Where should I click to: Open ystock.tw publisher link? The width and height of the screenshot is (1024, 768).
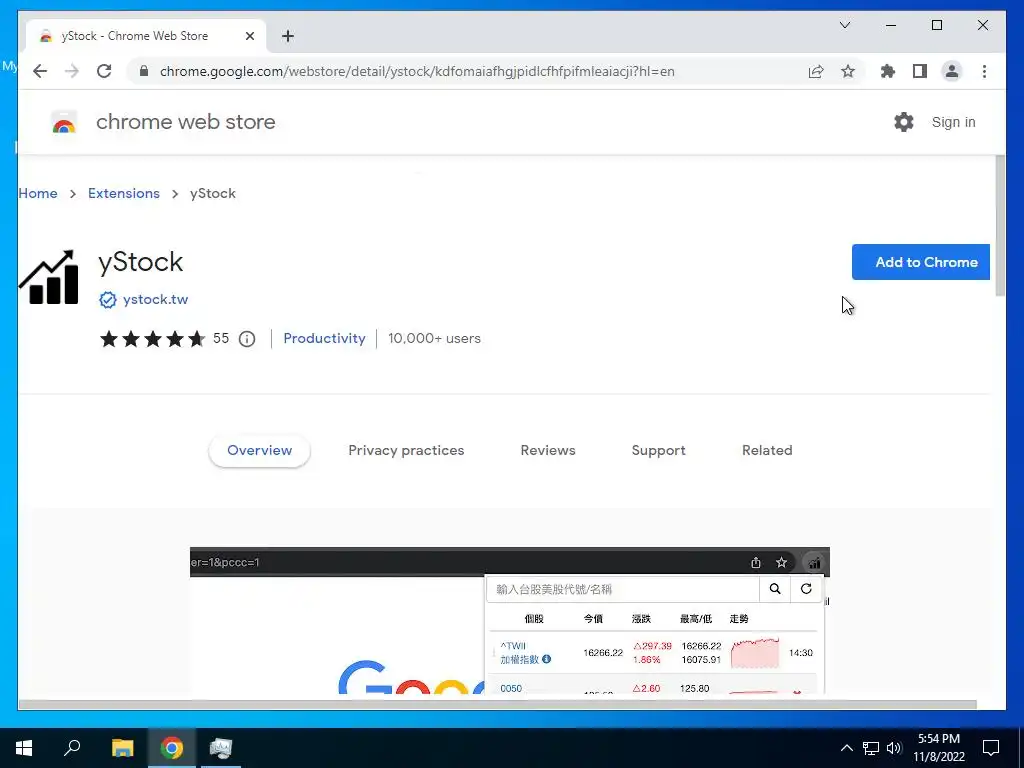155,300
